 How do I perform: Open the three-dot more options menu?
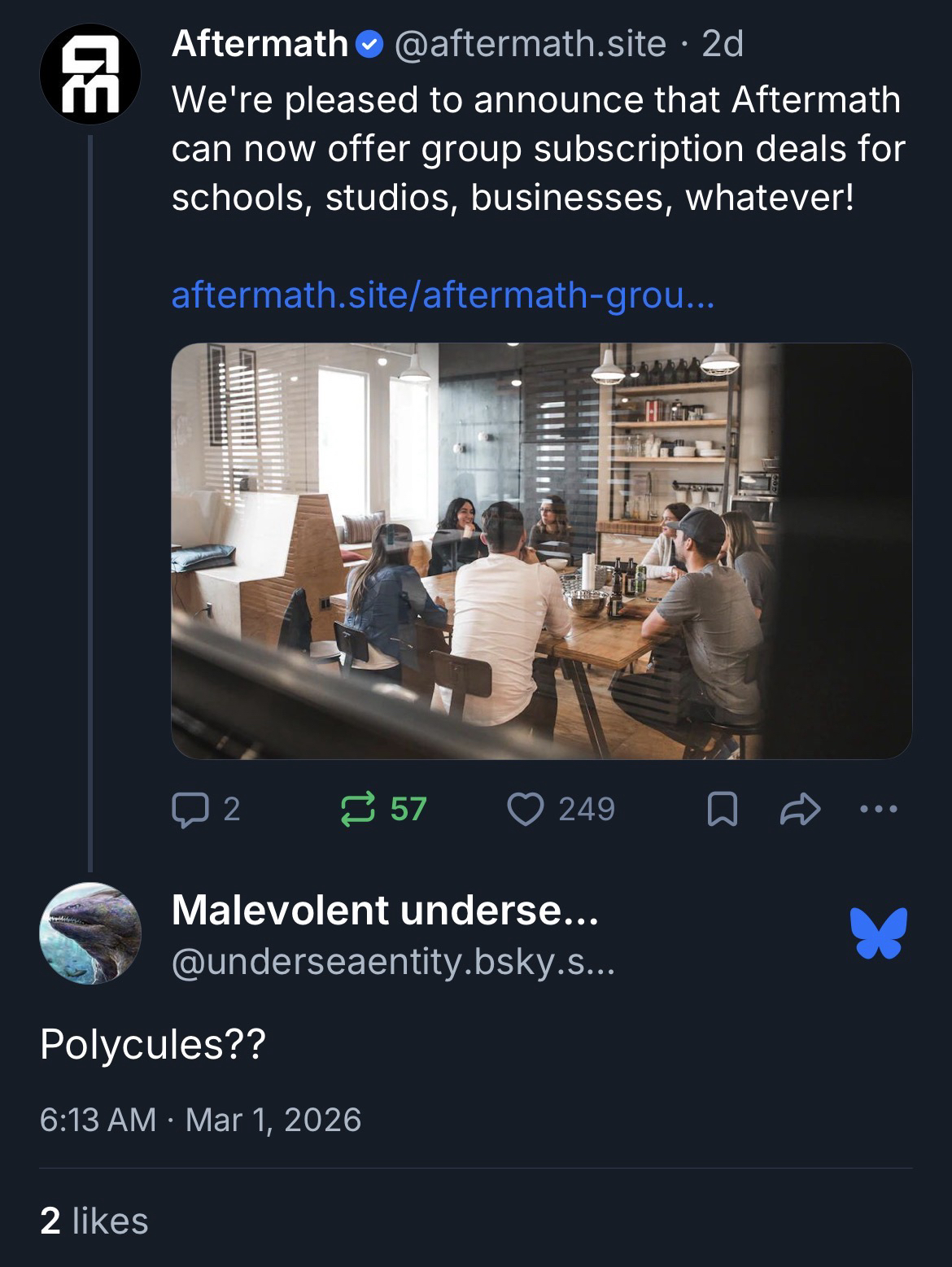tap(878, 810)
